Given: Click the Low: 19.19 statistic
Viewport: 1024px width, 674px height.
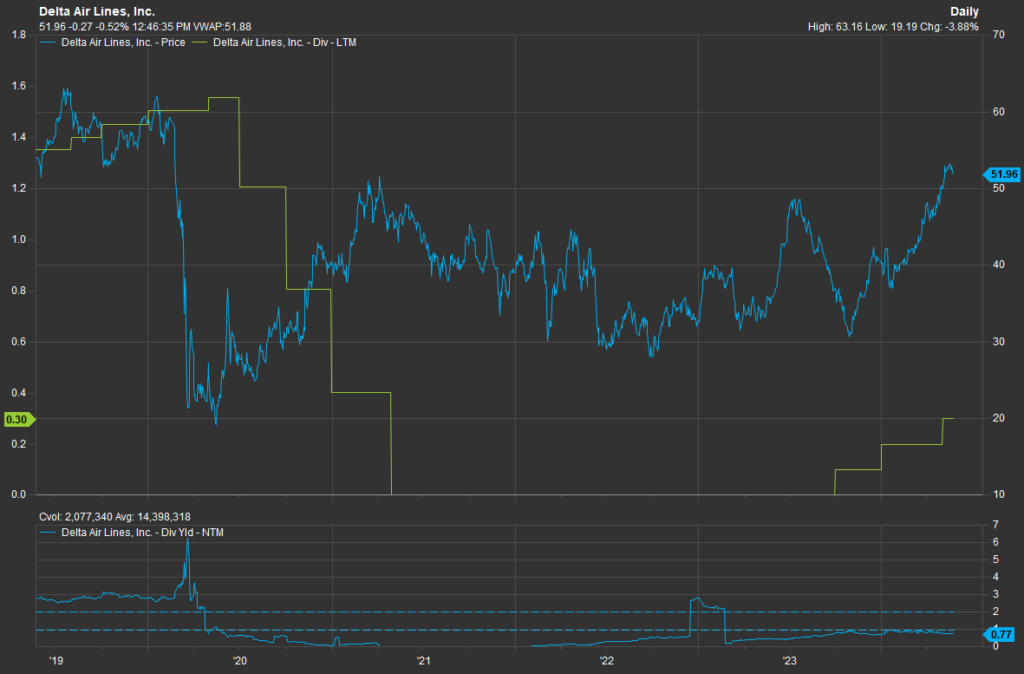Looking at the screenshot, I should point(889,27).
